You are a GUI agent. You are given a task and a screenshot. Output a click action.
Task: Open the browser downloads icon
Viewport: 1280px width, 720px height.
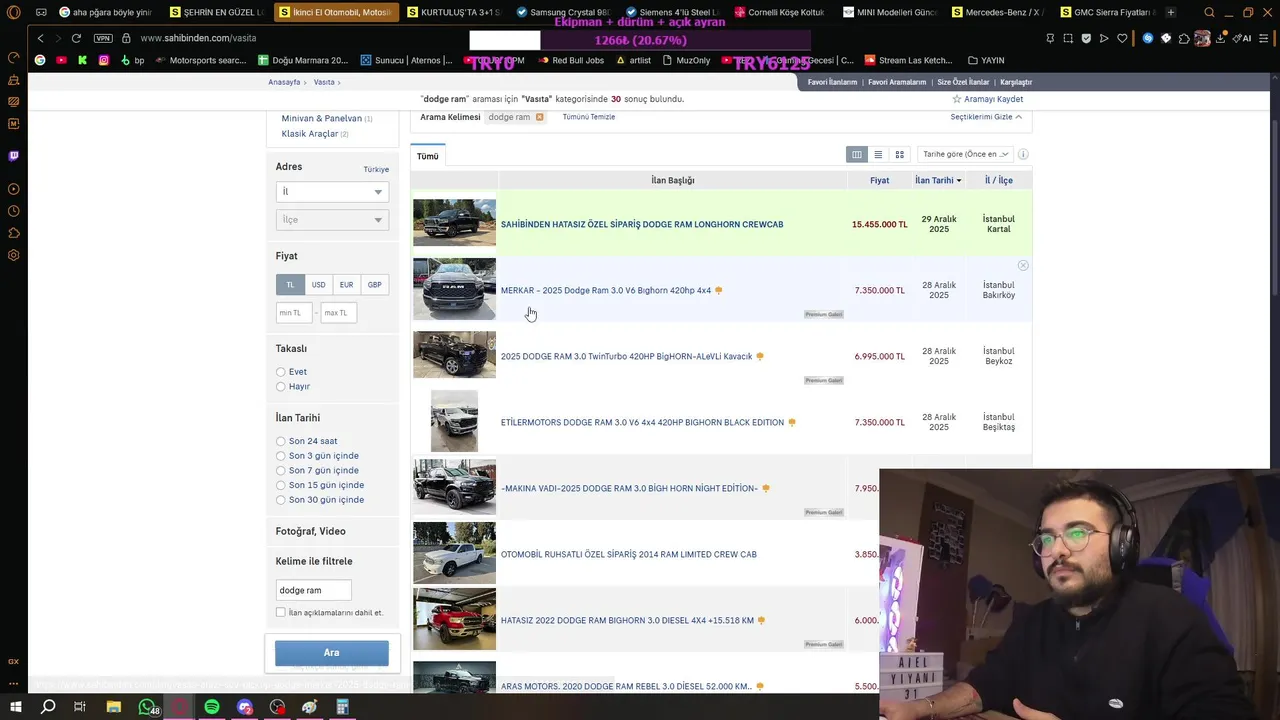coord(1221,38)
